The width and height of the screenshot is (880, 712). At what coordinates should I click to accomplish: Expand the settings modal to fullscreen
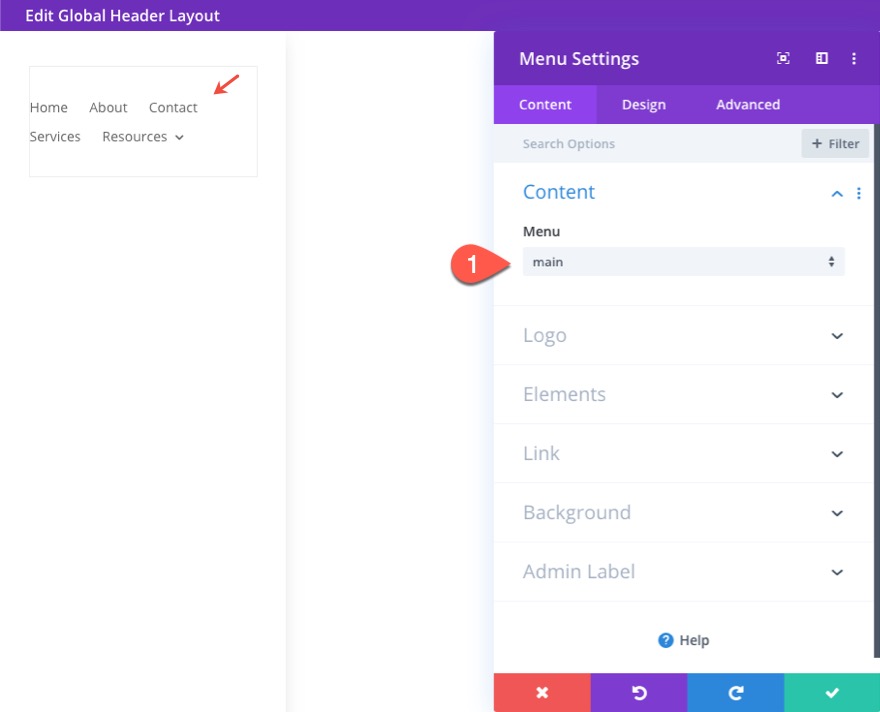tap(783, 58)
